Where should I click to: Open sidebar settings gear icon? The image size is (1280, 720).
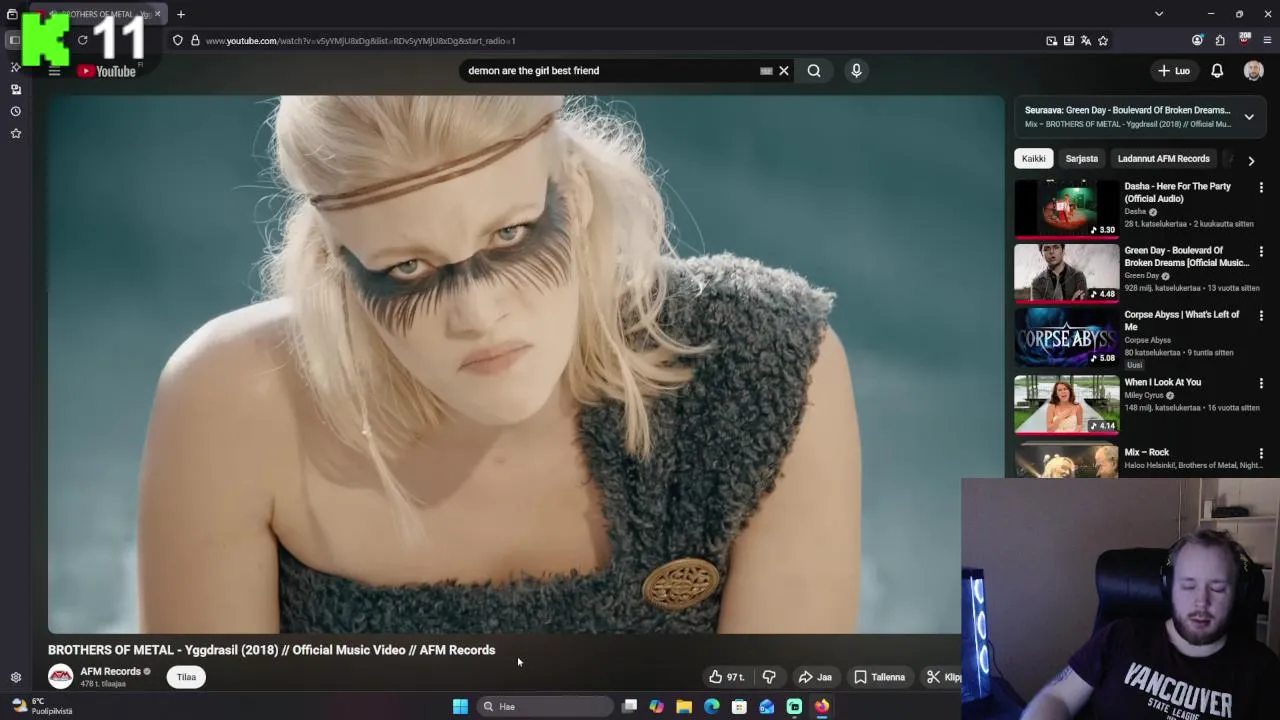pyautogui.click(x=15, y=677)
